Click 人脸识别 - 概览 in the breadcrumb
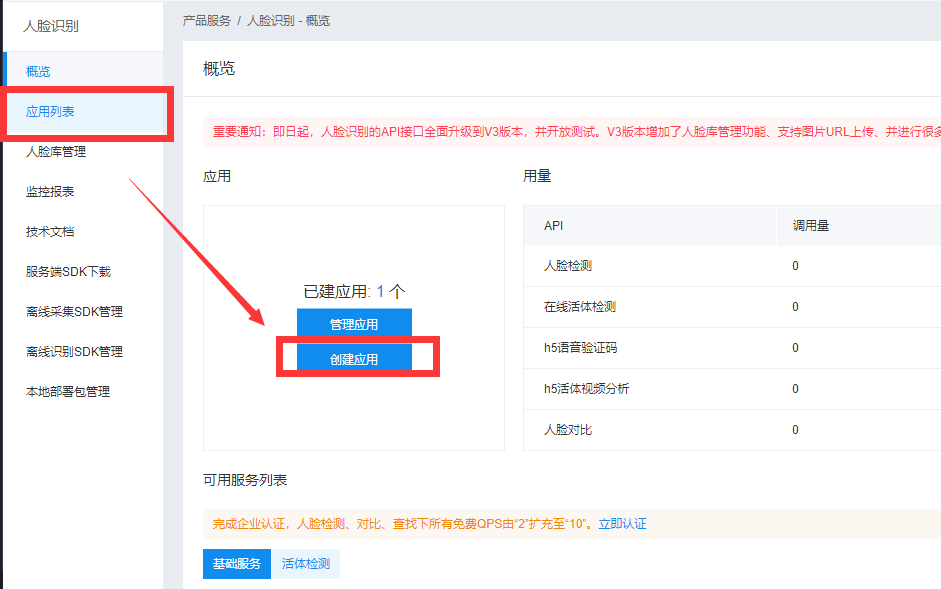 (288, 19)
